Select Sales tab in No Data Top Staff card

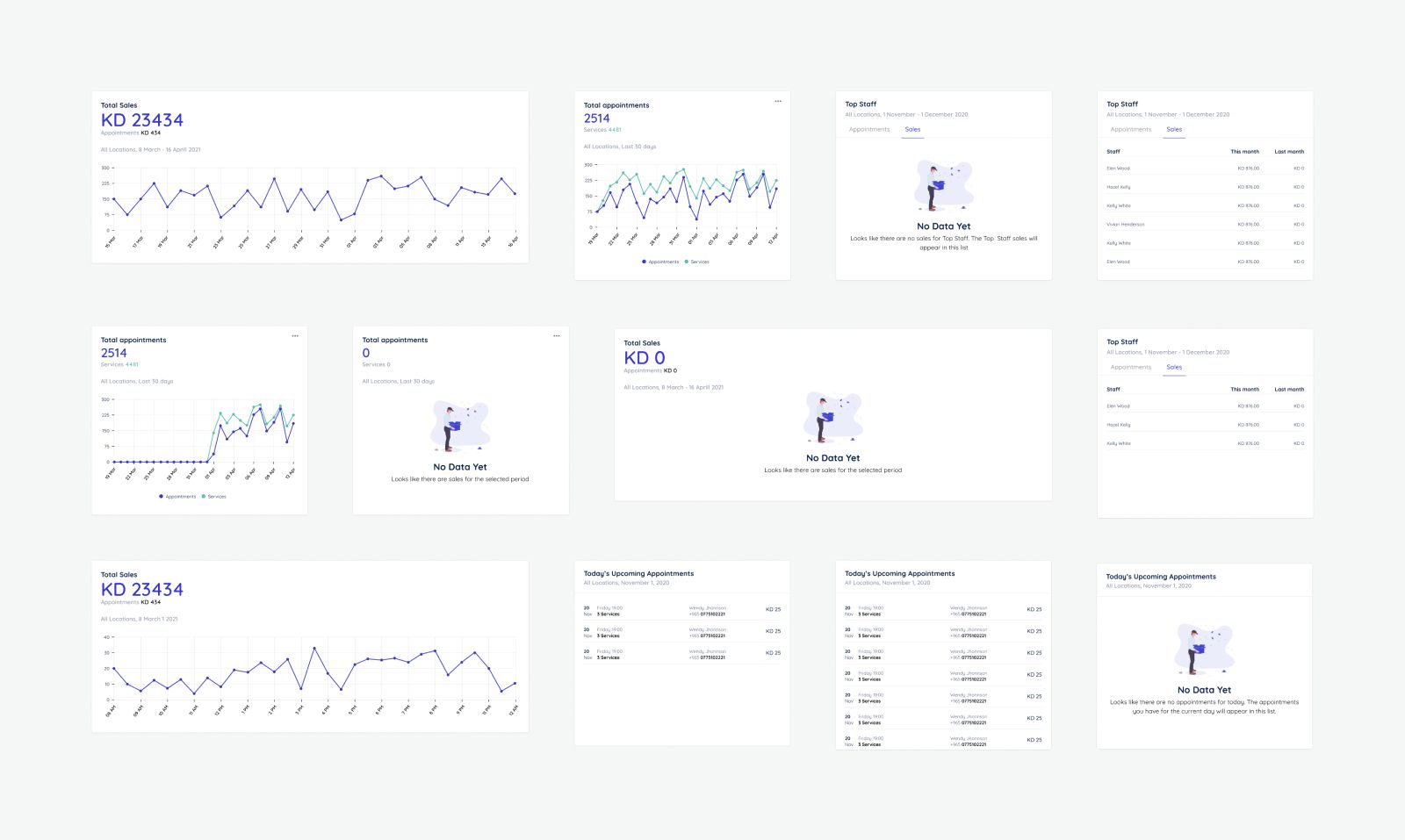click(912, 130)
